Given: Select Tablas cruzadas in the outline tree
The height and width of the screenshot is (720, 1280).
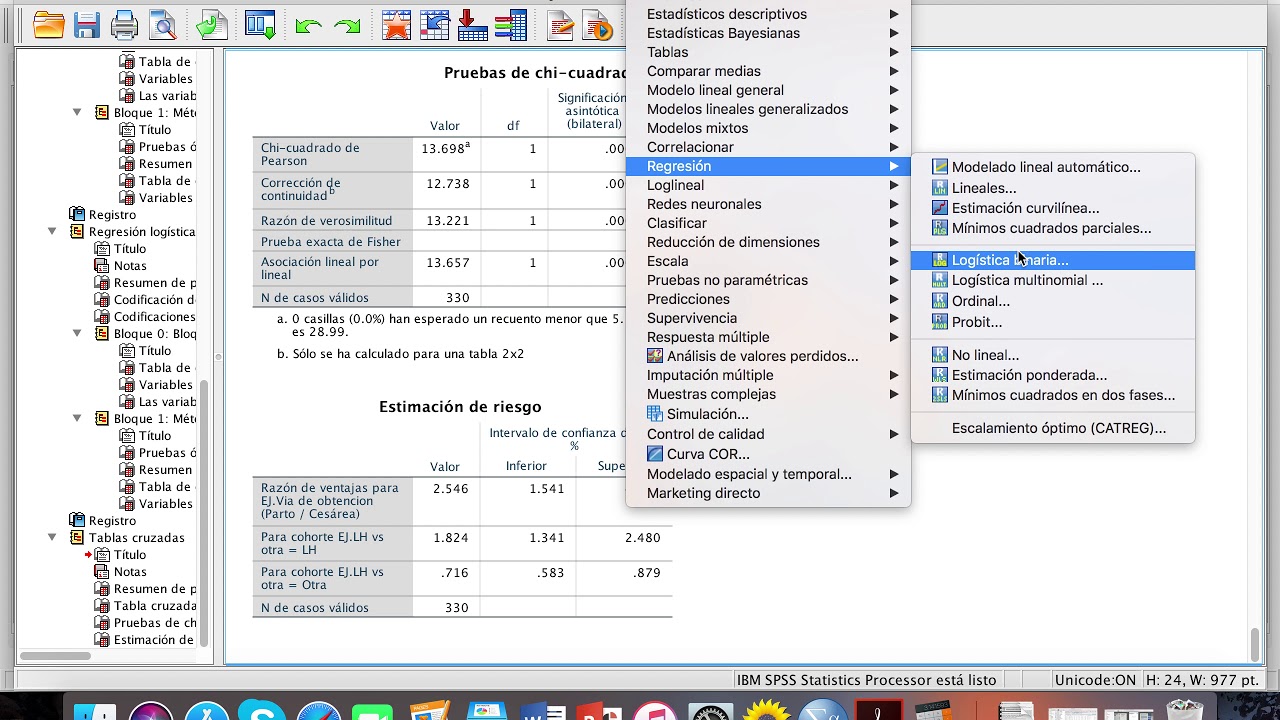Looking at the screenshot, I should [137, 538].
